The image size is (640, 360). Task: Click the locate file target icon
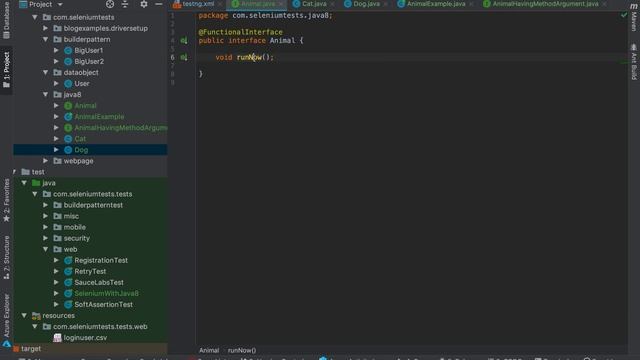[110, 4]
